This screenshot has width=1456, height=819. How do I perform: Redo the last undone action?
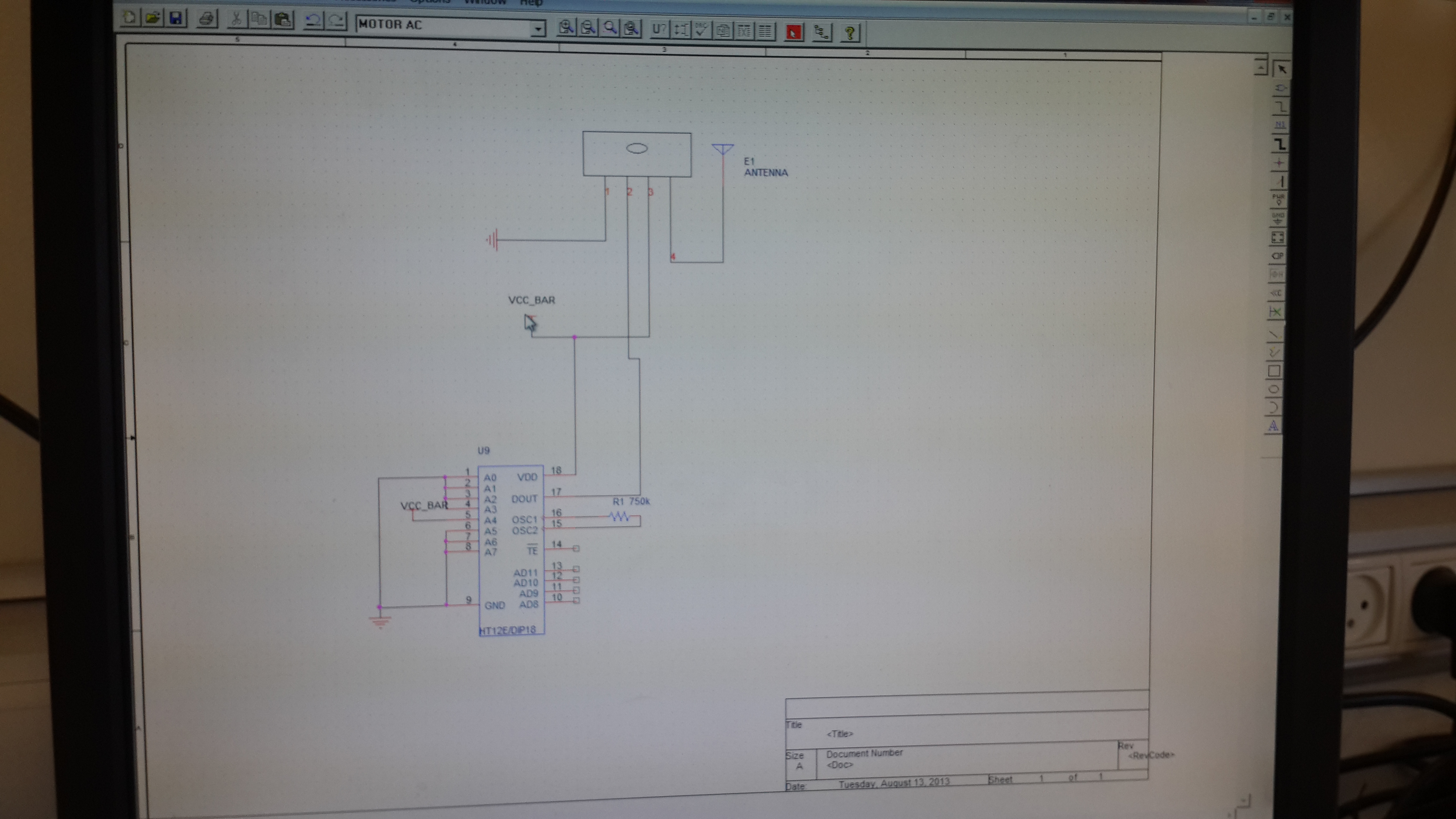(x=336, y=22)
